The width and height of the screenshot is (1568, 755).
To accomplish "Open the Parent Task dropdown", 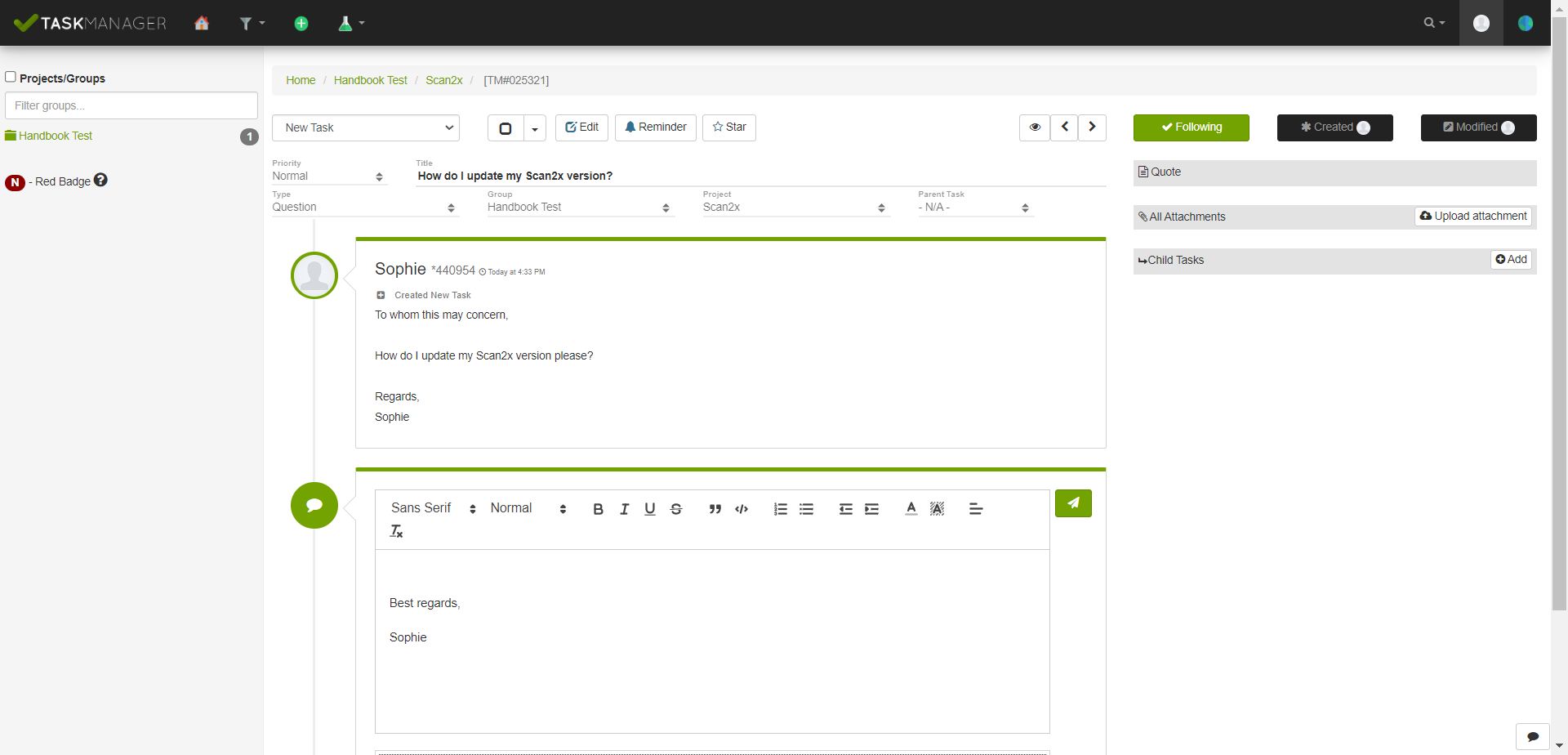I will [x=976, y=207].
